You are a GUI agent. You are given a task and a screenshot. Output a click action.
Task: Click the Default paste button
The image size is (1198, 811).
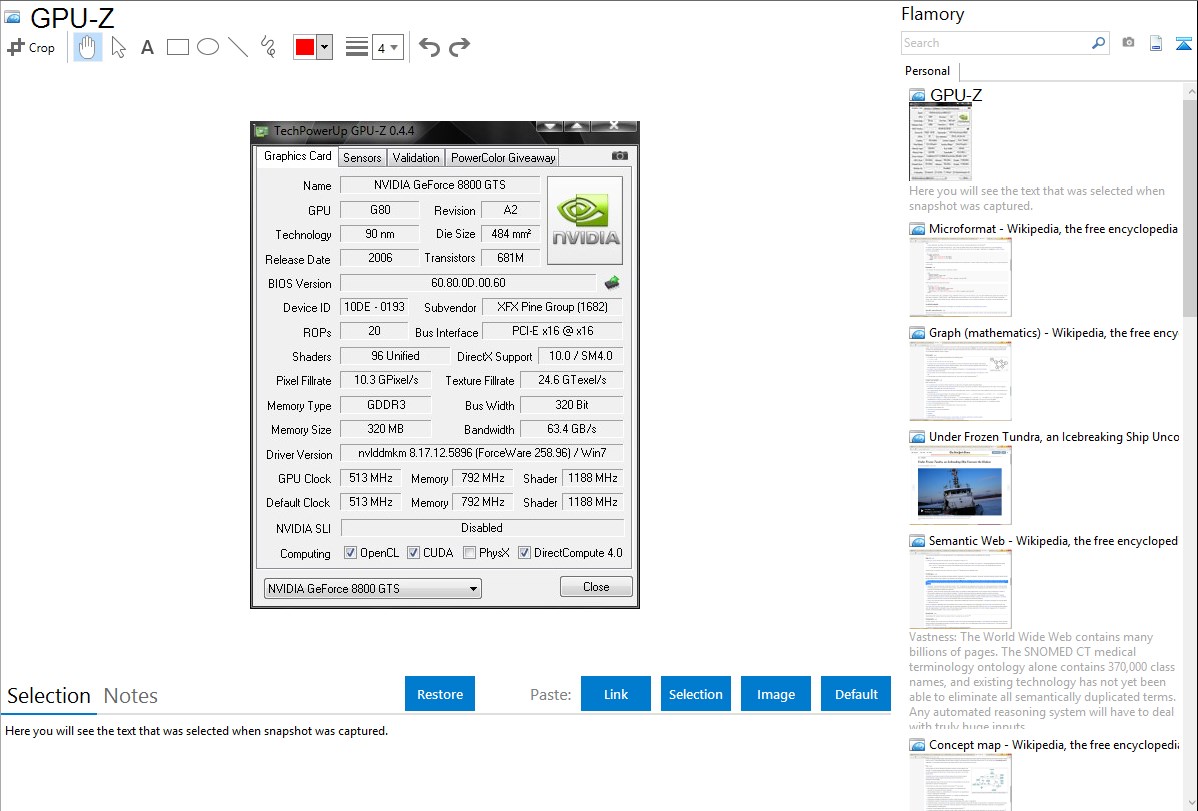[856, 694]
